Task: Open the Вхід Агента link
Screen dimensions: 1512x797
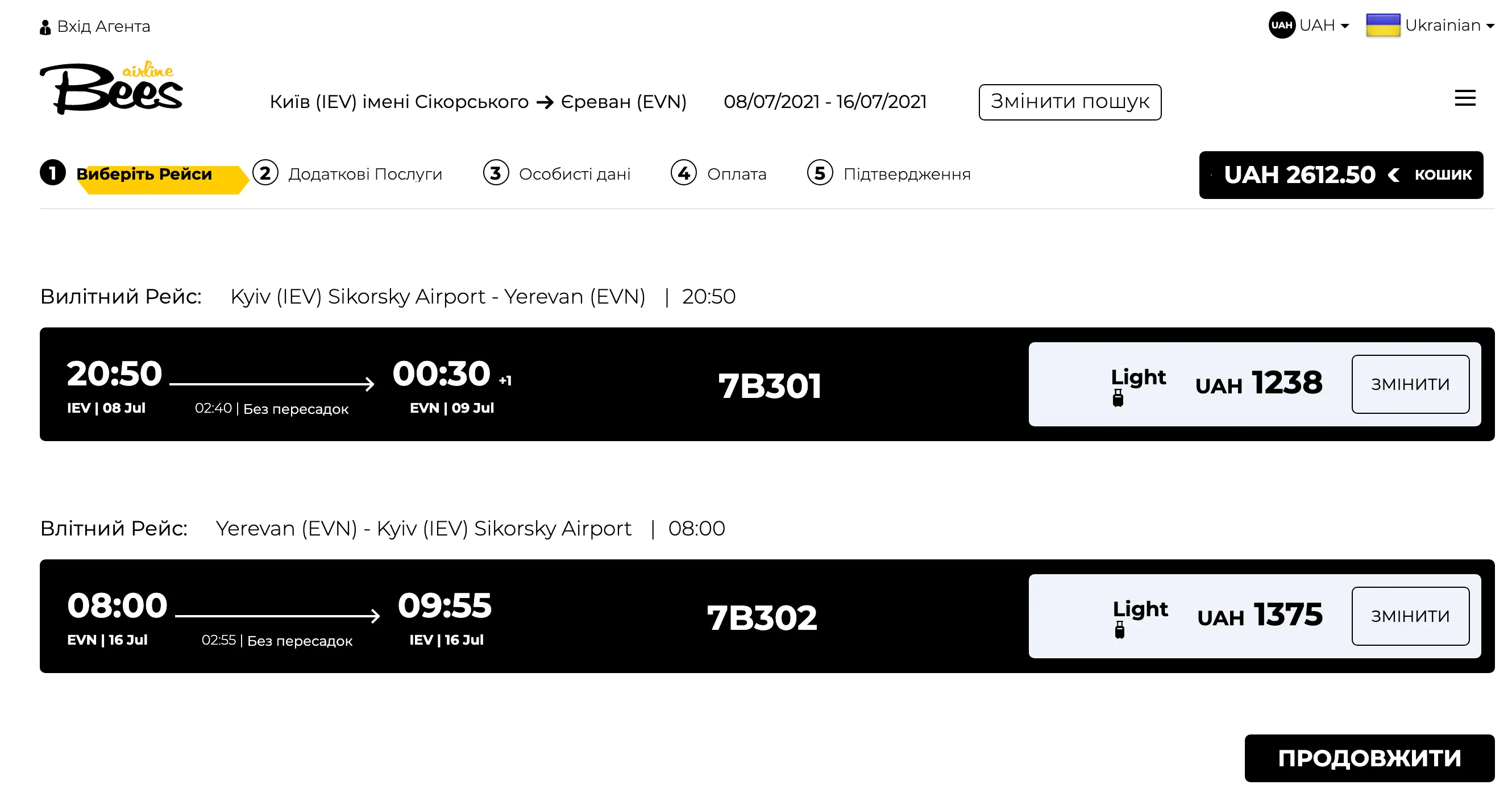Action: tap(103, 26)
